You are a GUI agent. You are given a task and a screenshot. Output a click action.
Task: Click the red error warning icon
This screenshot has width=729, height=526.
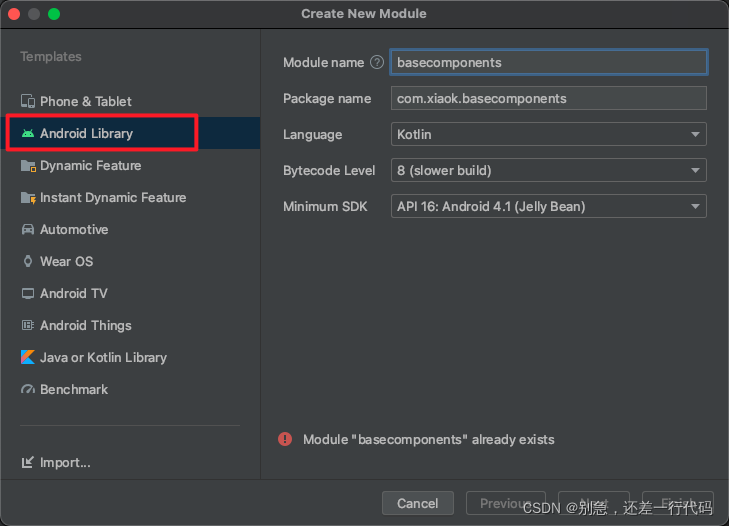(285, 439)
